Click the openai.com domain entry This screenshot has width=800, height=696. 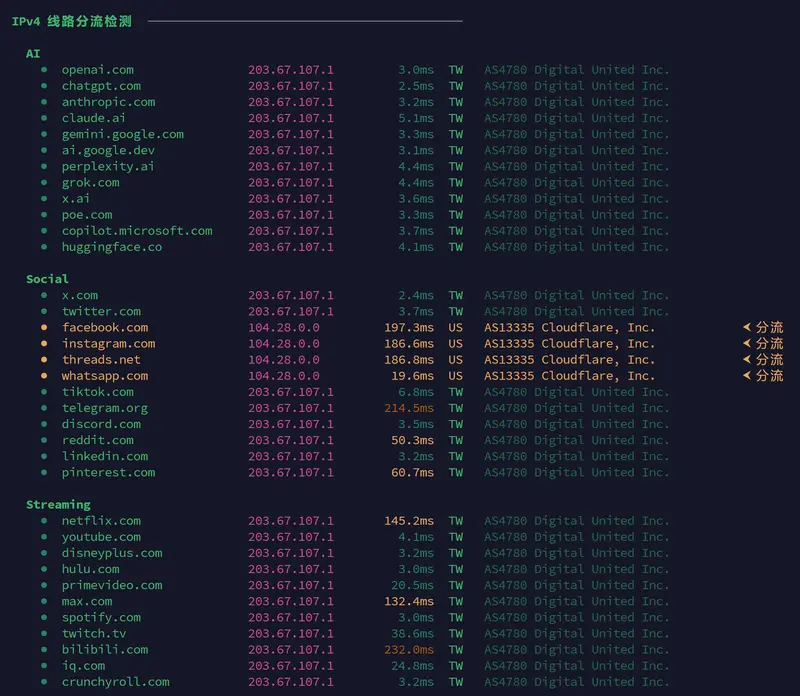click(x=97, y=70)
